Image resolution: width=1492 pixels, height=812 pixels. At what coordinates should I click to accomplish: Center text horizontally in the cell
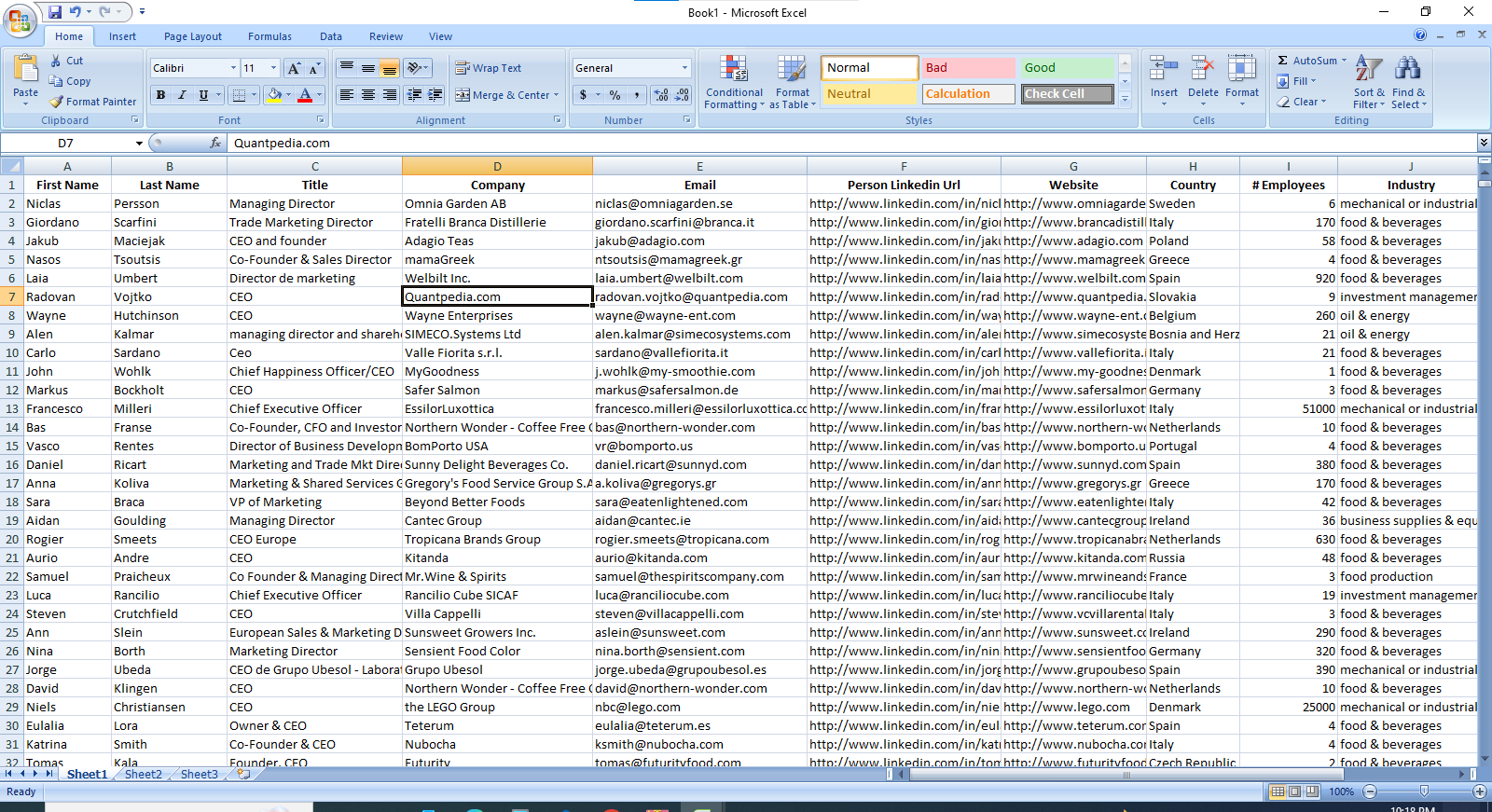(x=368, y=95)
